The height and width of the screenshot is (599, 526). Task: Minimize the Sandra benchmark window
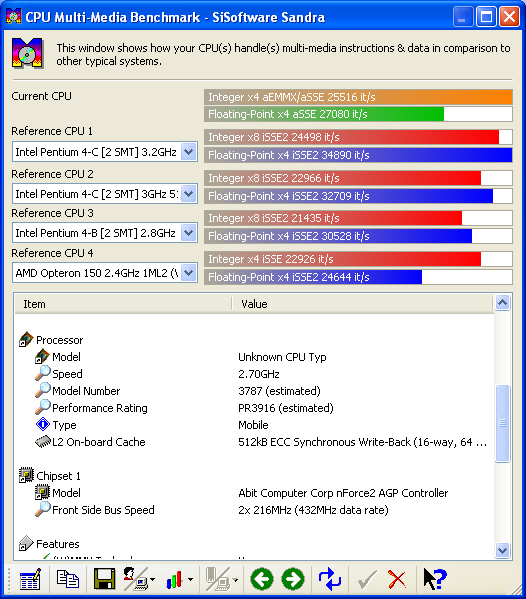coord(463,17)
